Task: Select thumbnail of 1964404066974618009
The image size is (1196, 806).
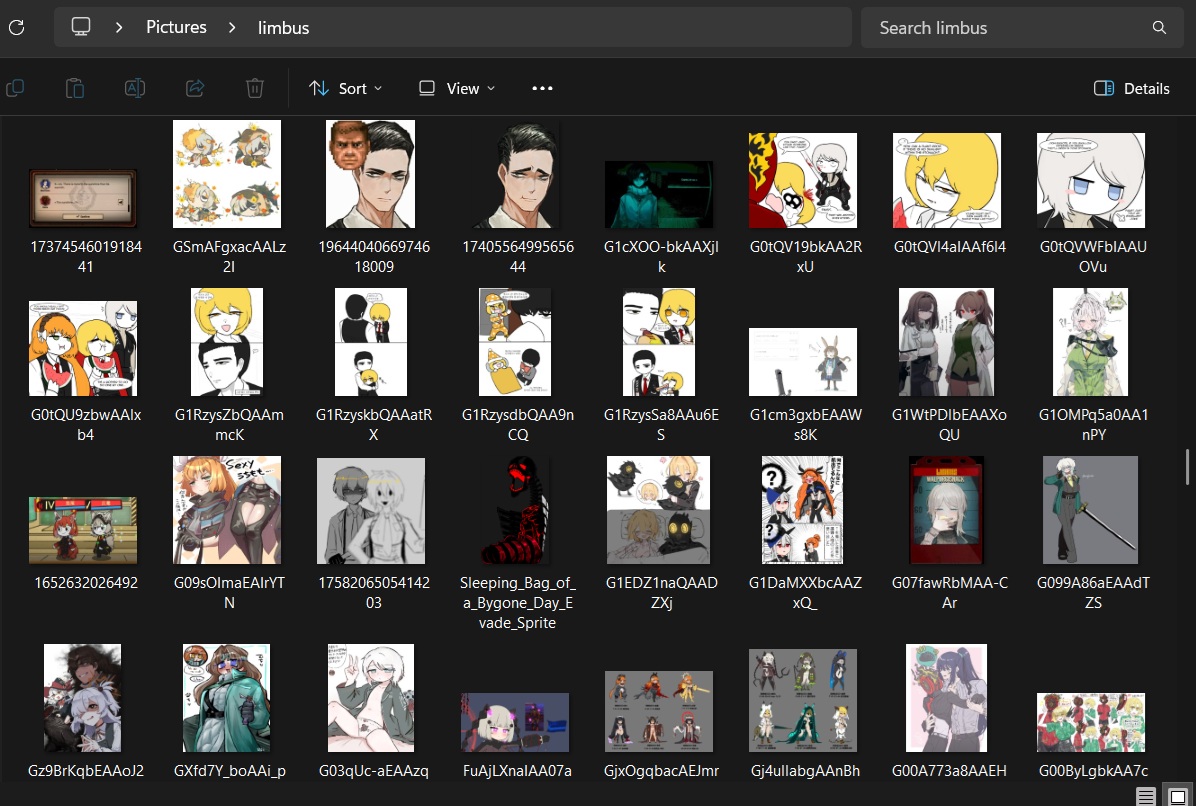Action: (371, 174)
